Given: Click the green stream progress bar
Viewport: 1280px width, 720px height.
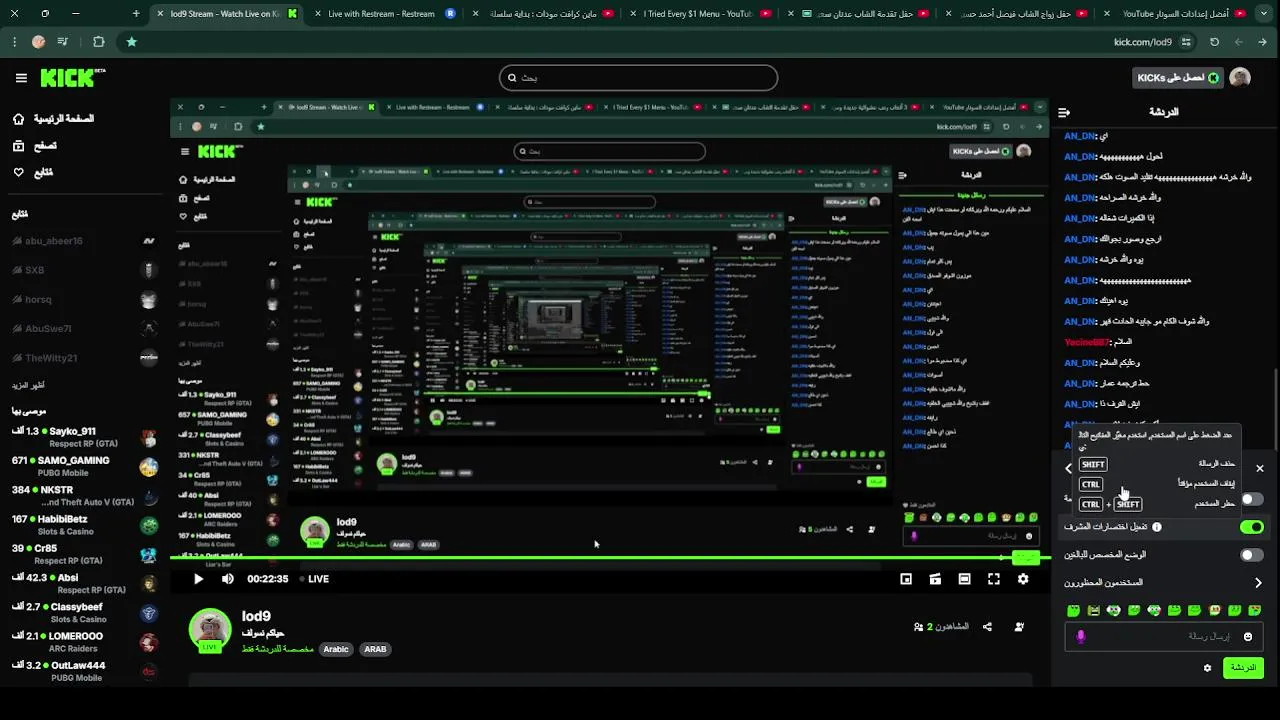Looking at the screenshot, I should tap(608, 557).
